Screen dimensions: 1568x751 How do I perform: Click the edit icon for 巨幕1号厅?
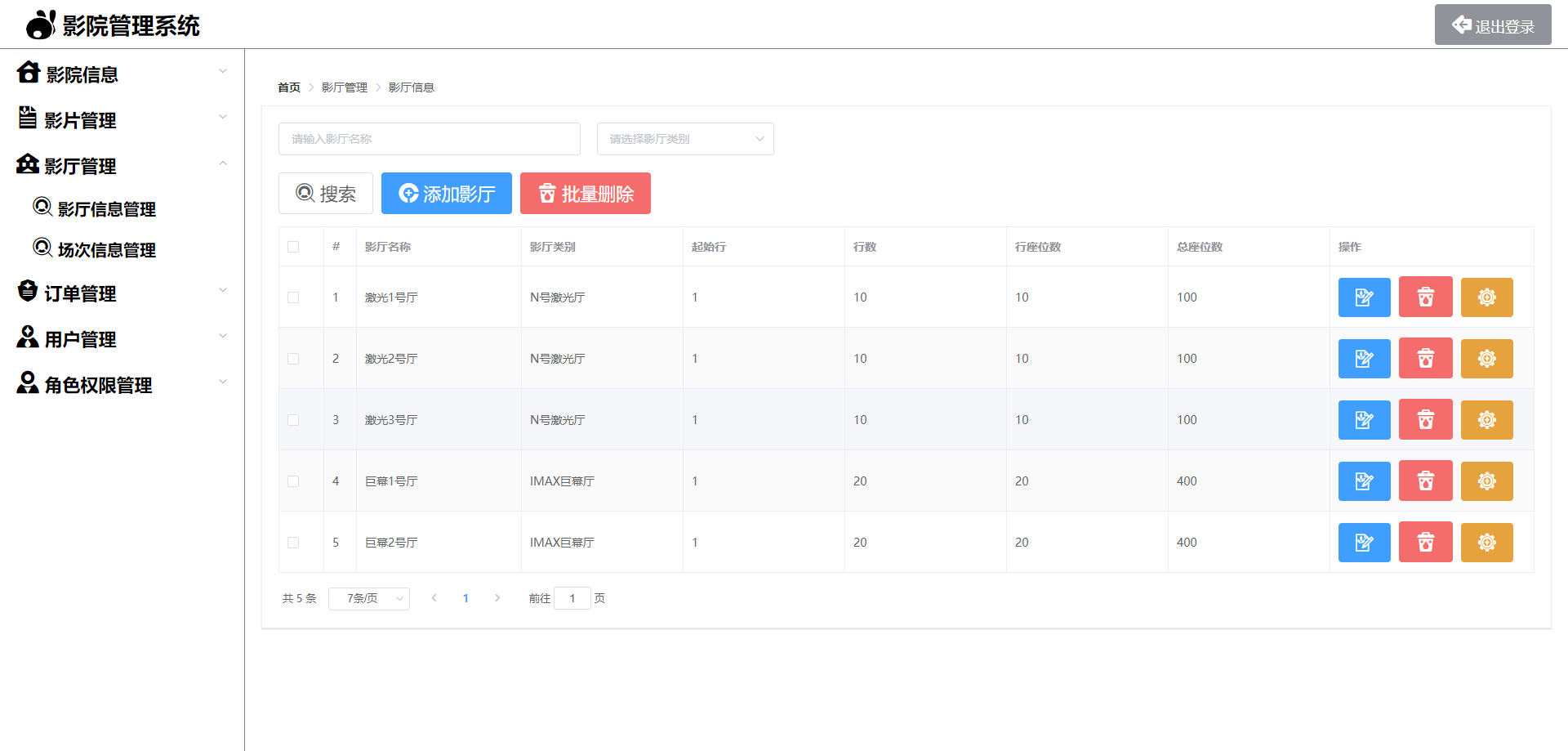click(x=1364, y=481)
